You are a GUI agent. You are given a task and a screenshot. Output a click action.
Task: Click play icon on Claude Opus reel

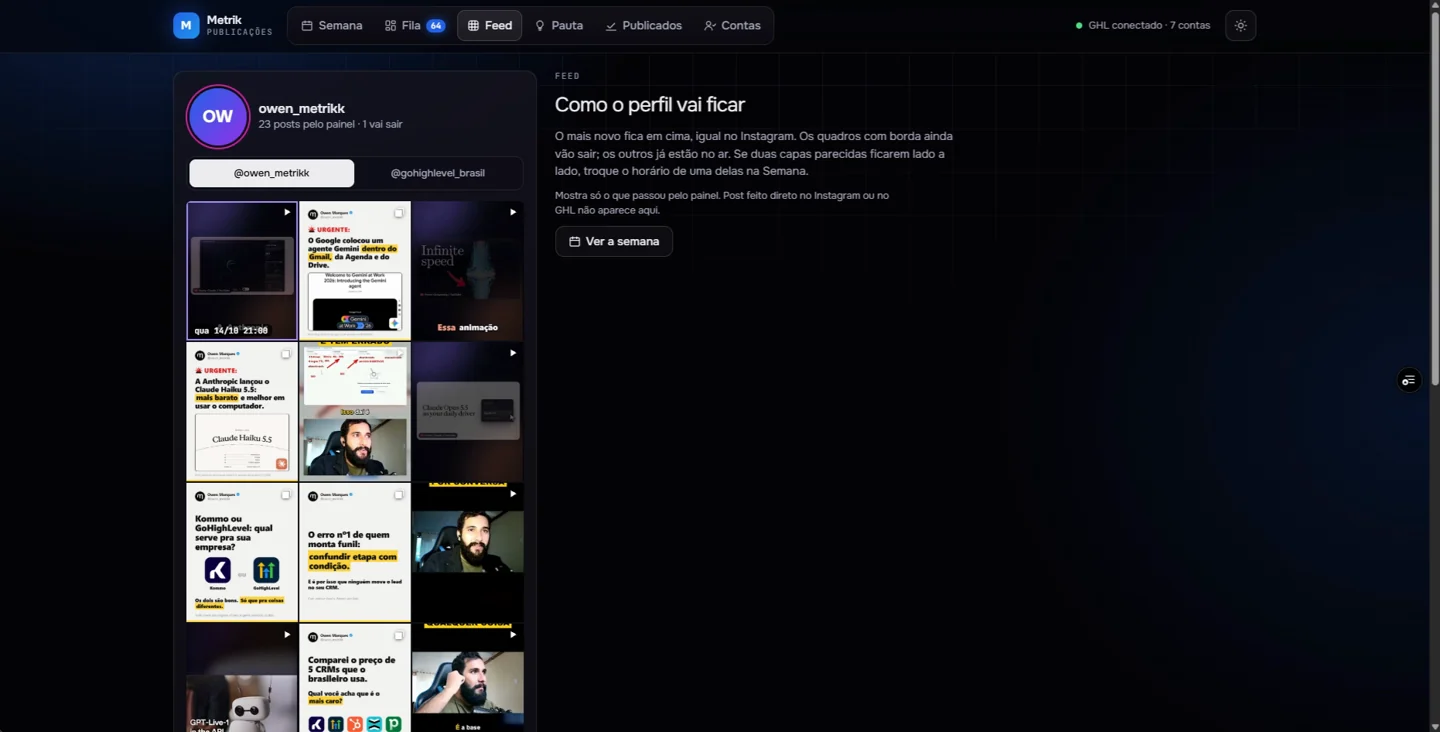pyautogui.click(x=513, y=353)
